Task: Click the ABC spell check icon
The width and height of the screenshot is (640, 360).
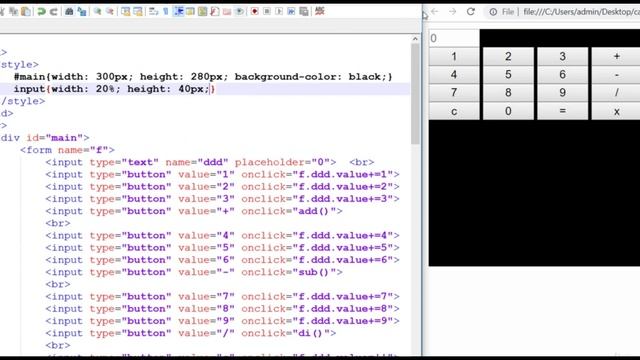Action: tap(320, 11)
